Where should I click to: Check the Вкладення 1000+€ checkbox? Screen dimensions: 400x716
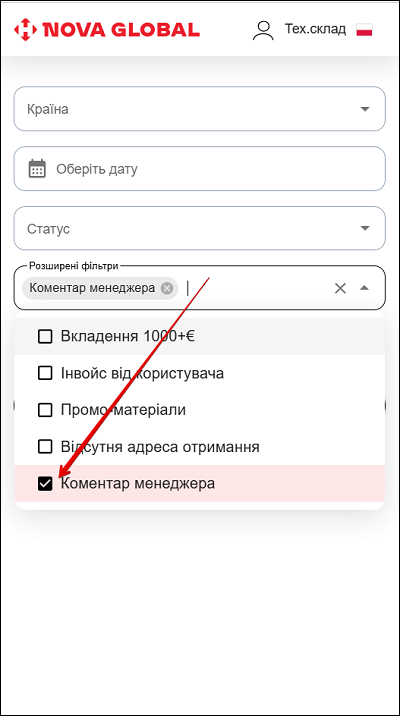45,337
